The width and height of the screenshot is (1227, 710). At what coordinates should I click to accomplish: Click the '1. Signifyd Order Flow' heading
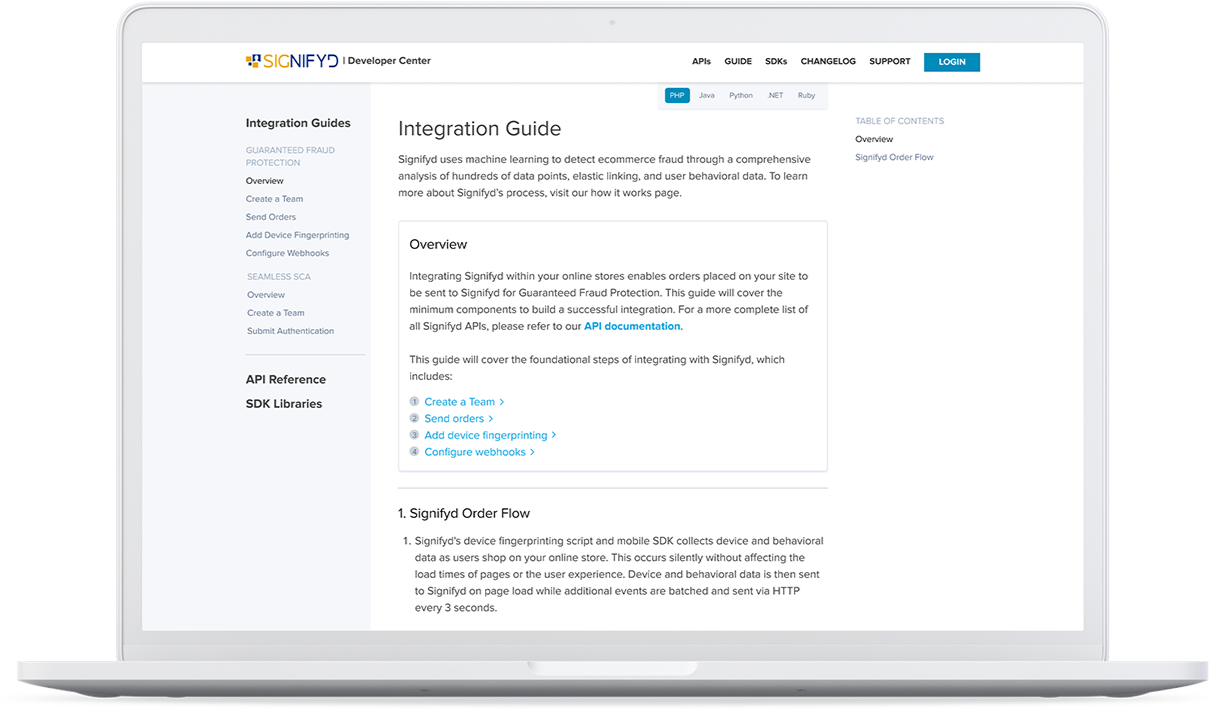point(464,513)
